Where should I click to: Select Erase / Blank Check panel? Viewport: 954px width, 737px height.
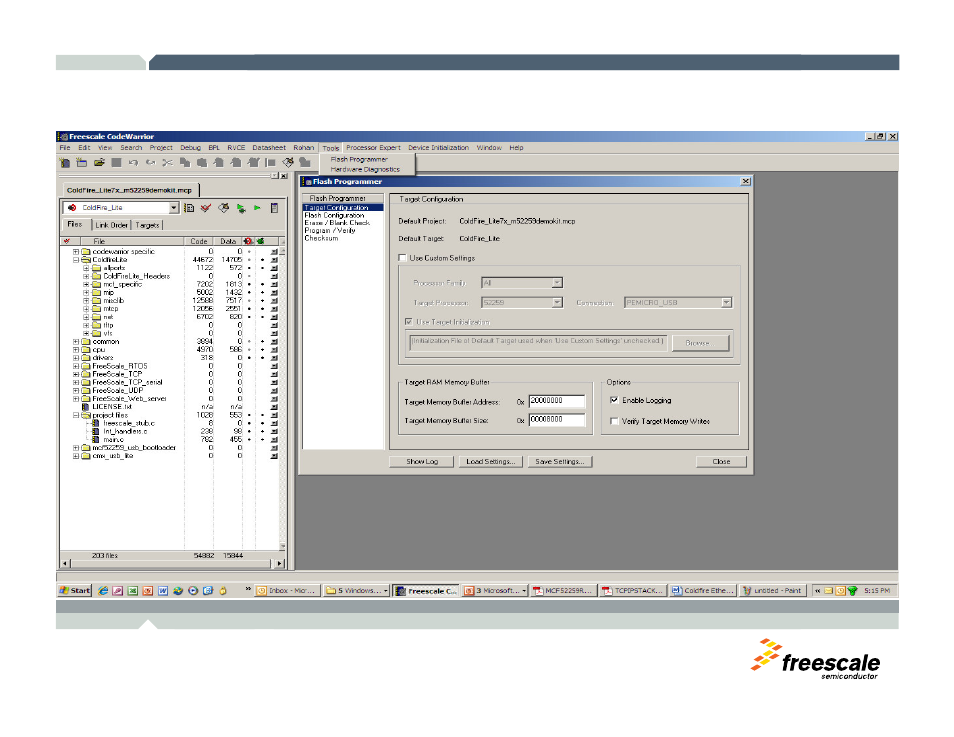[x=337, y=223]
